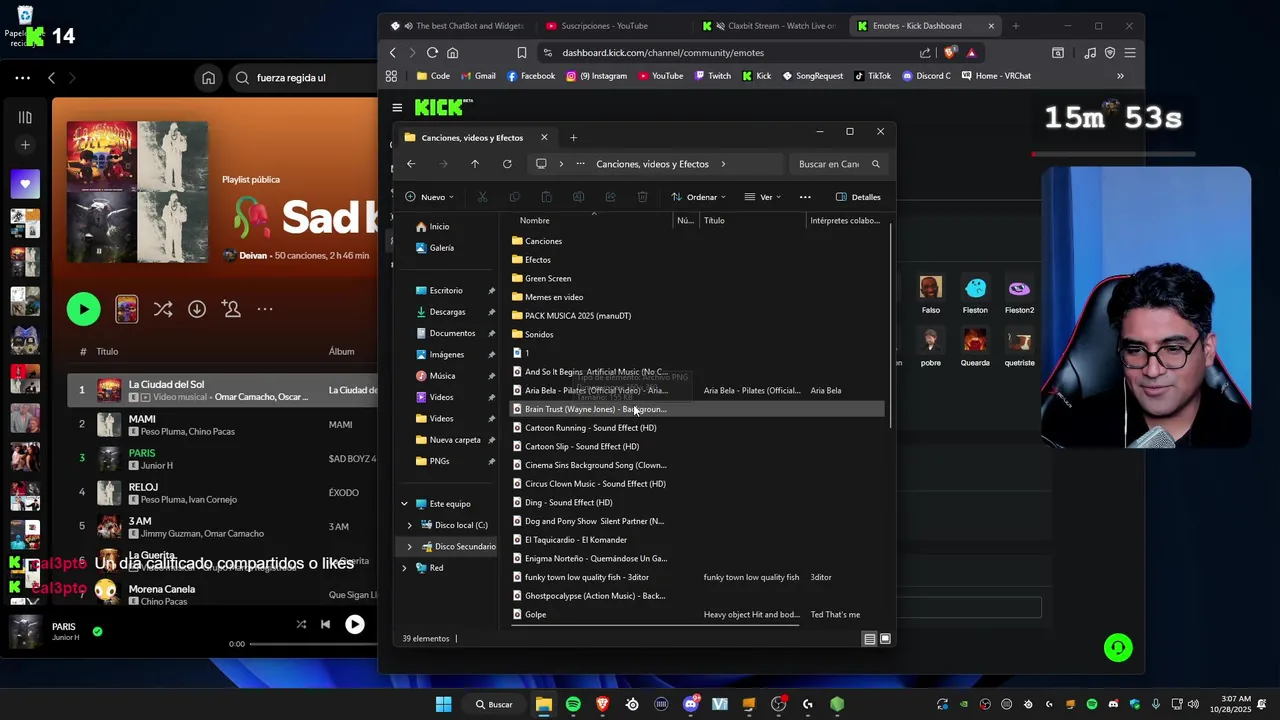Go to Spotify Home
Viewport: 1280px width, 720px height.
pos(208,78)
